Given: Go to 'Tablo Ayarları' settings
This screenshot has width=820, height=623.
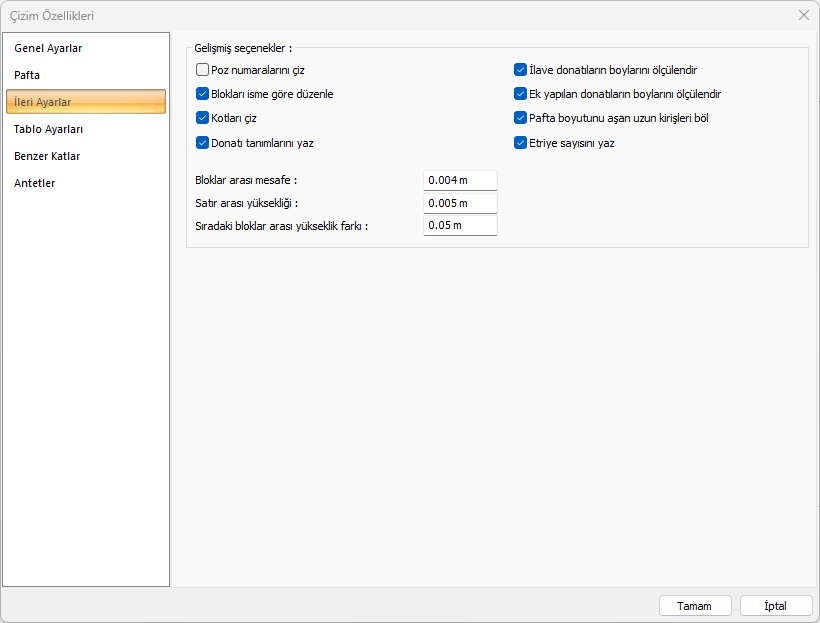Looking at the screenshot, I should pyautogui.click(x=49, y=129).
